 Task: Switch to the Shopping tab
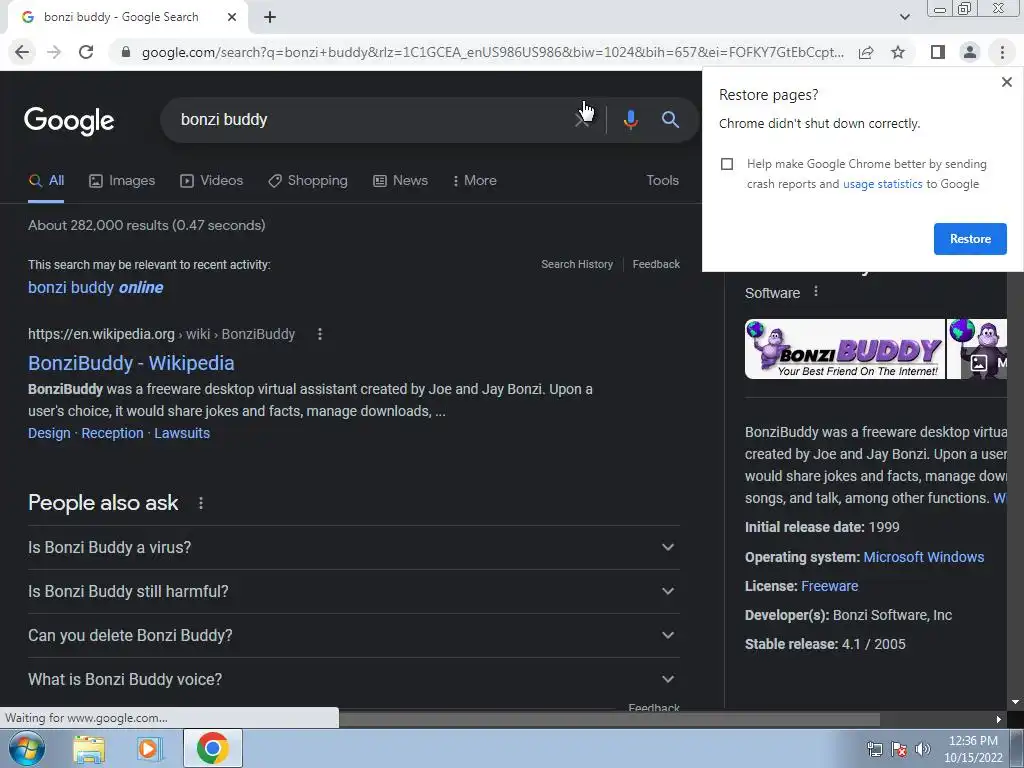(x=308, y=181)
